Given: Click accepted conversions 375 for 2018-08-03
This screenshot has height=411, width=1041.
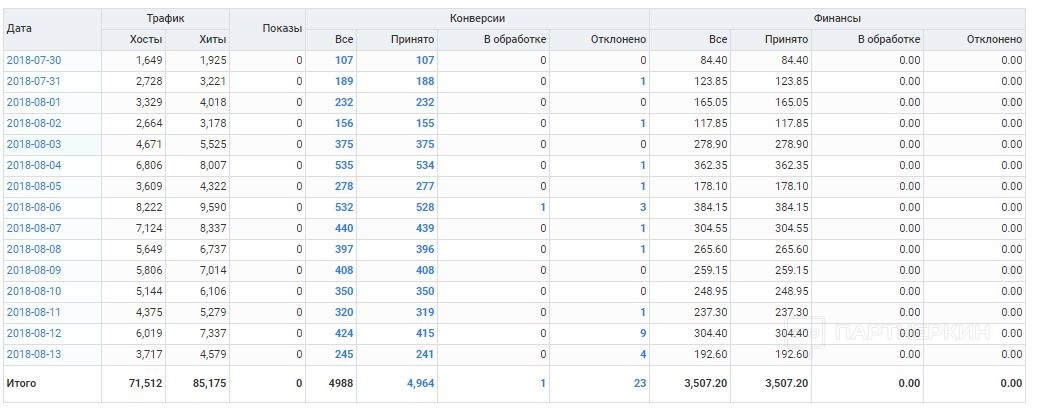Looking at the screenshot, I should click(x=425, y=144).
